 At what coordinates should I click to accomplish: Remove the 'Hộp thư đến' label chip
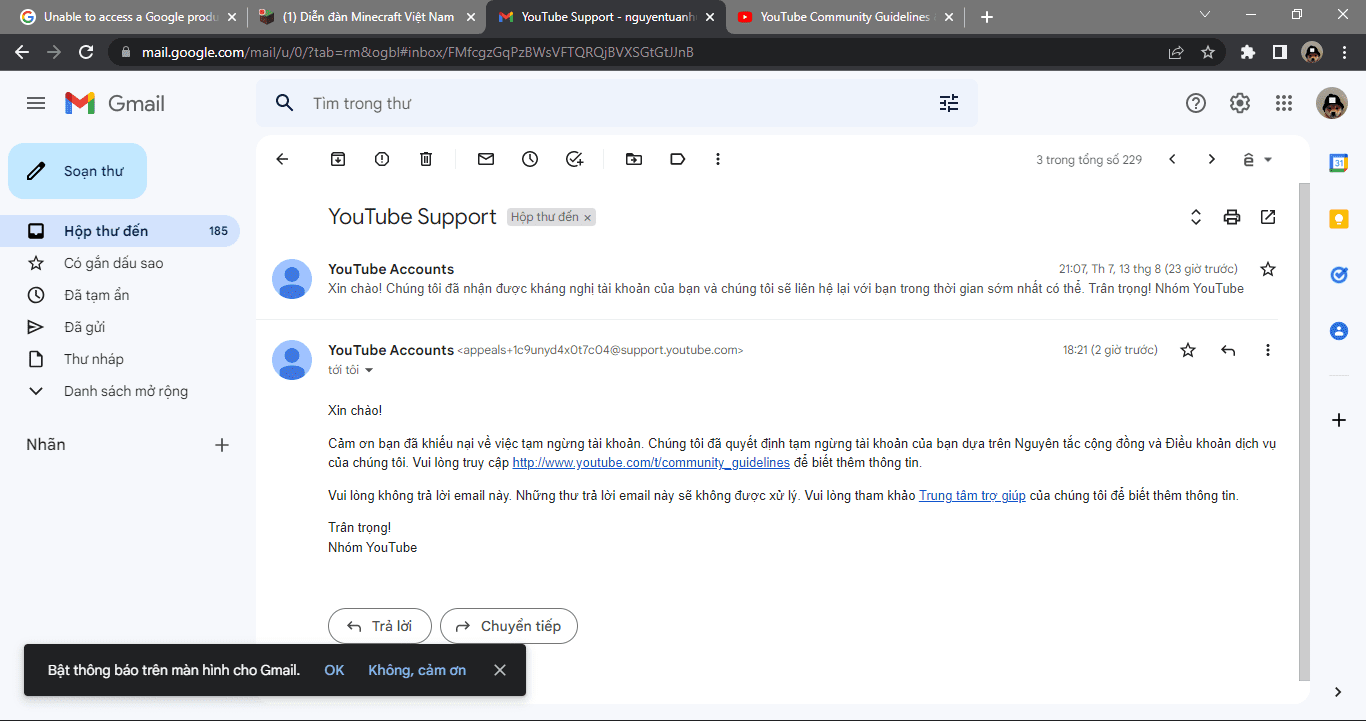pos(588,218)
